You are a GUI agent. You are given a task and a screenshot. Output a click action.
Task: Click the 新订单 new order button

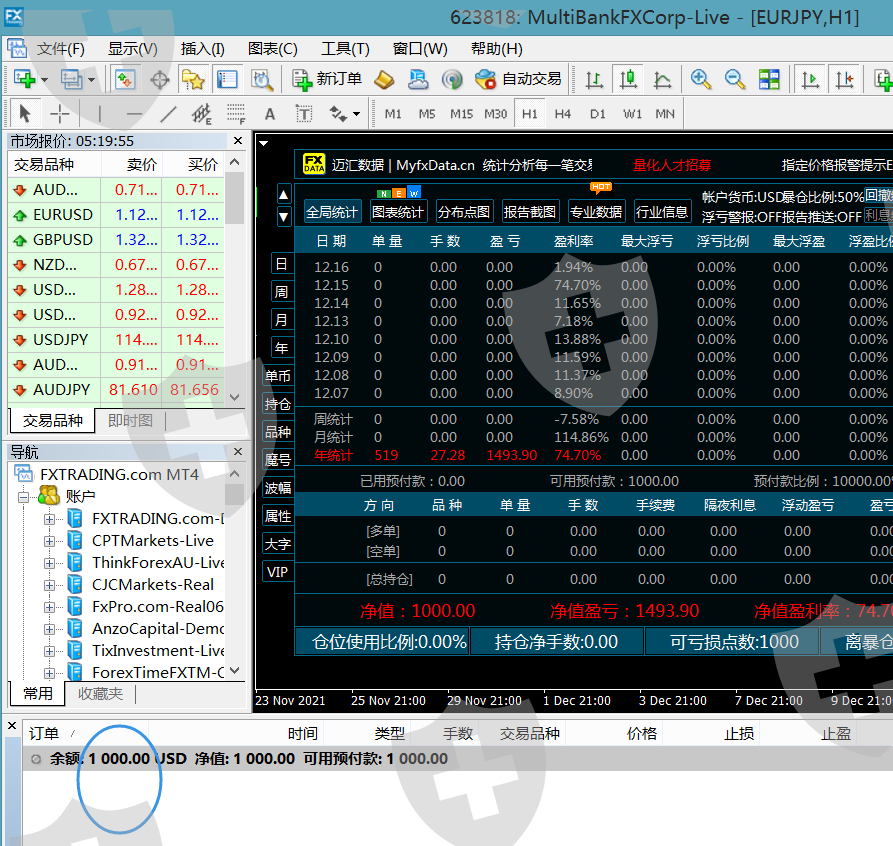pos(327,79)
